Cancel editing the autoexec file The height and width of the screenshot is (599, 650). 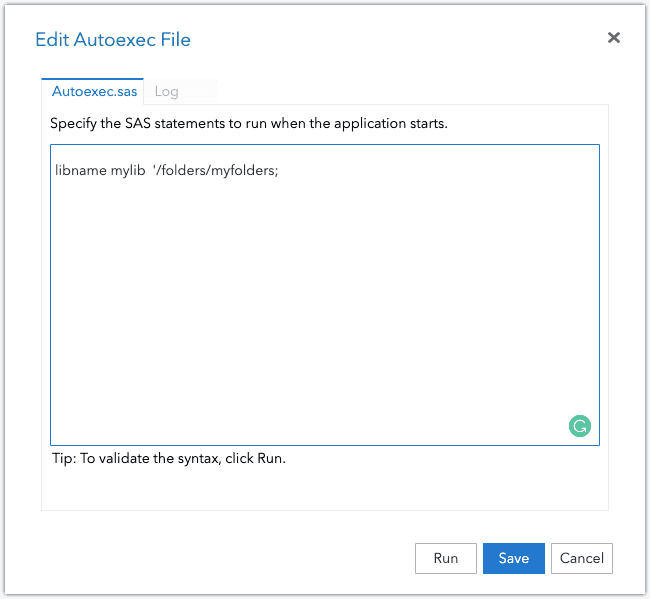pyautogui.click(x=582, y=558)
